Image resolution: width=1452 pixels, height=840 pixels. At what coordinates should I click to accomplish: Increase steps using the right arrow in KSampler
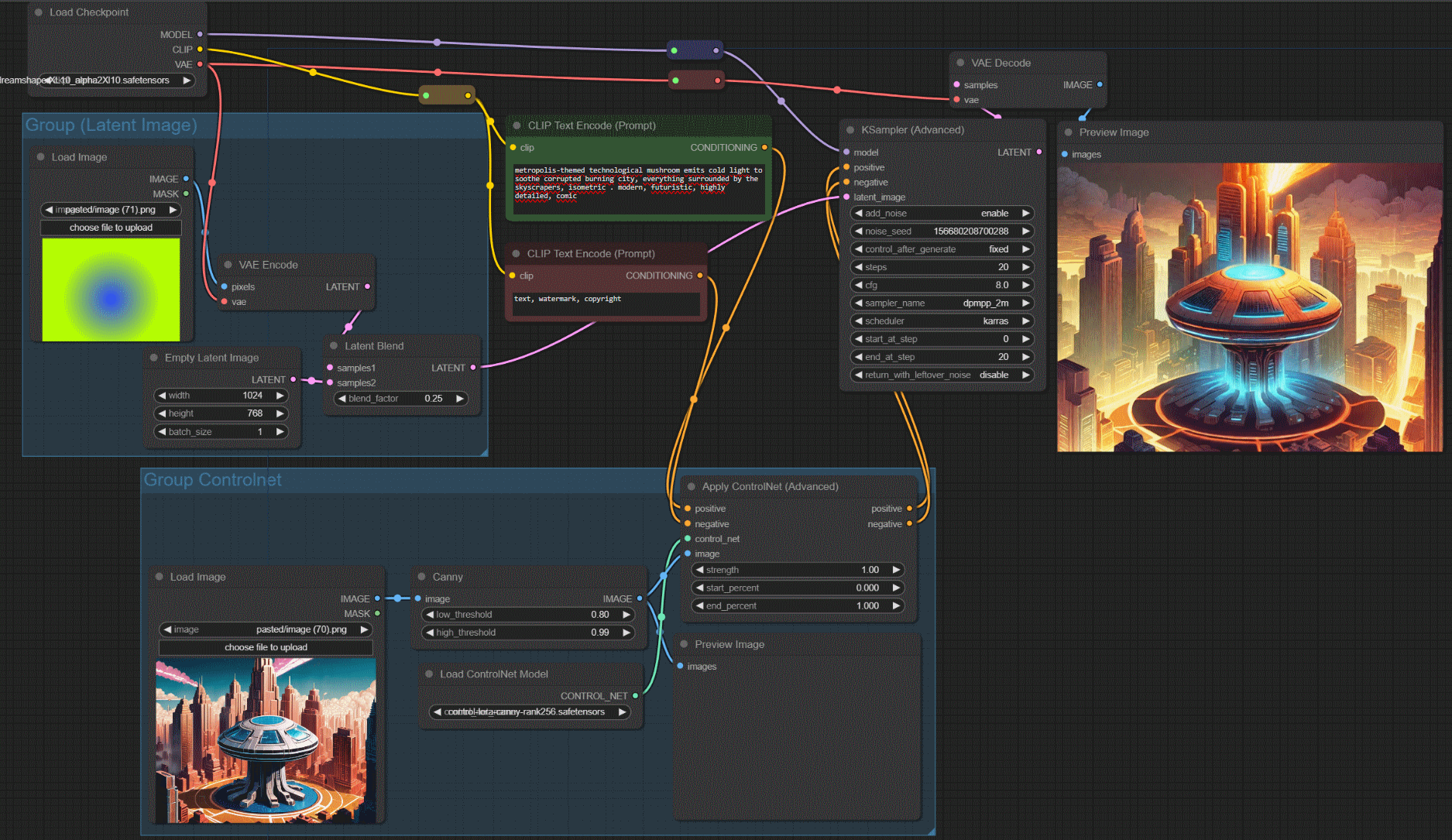coord(1026,267)
